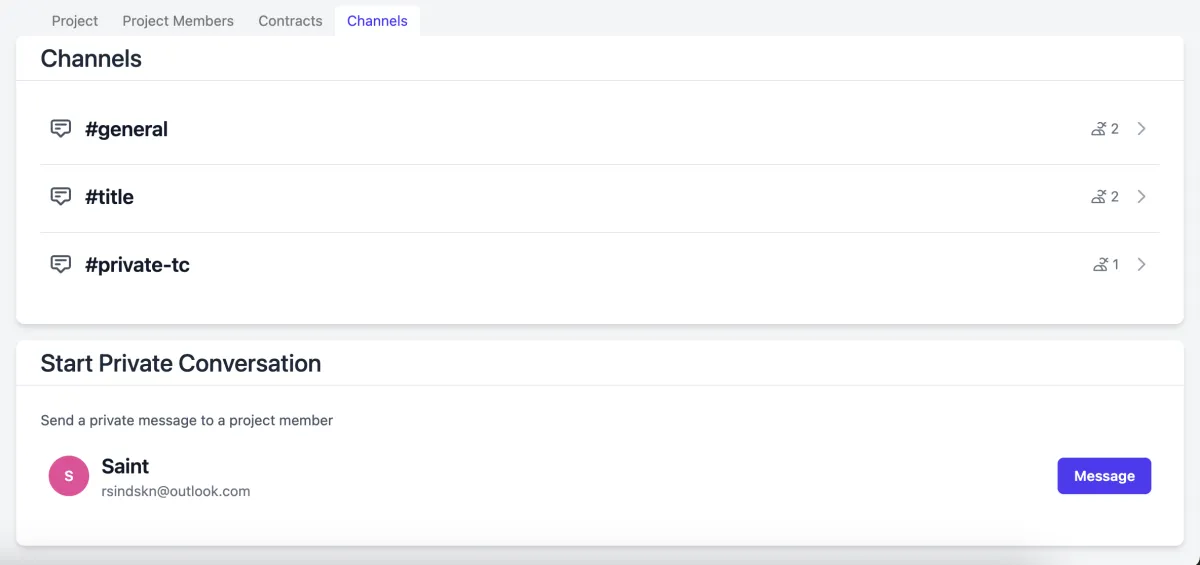
Task: Click the chat icon beside #general
Action: click(61, 129)
